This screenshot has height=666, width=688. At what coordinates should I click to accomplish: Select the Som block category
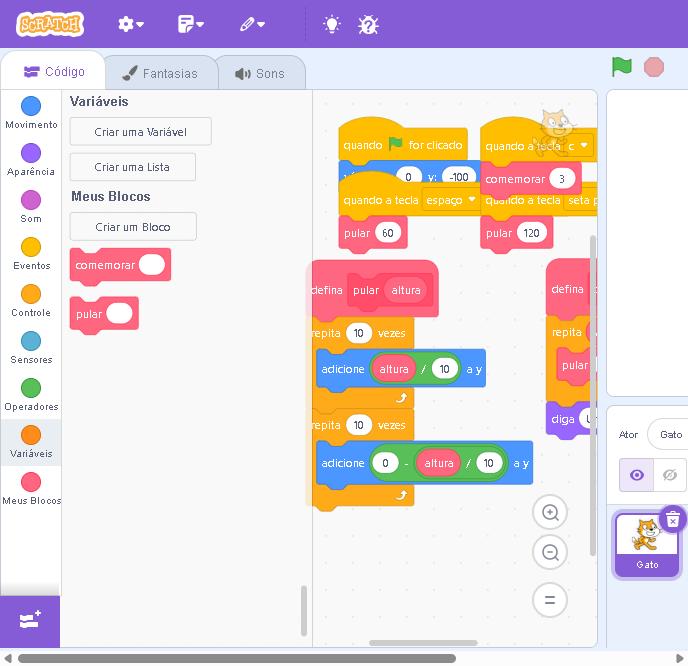pos(31,207)
